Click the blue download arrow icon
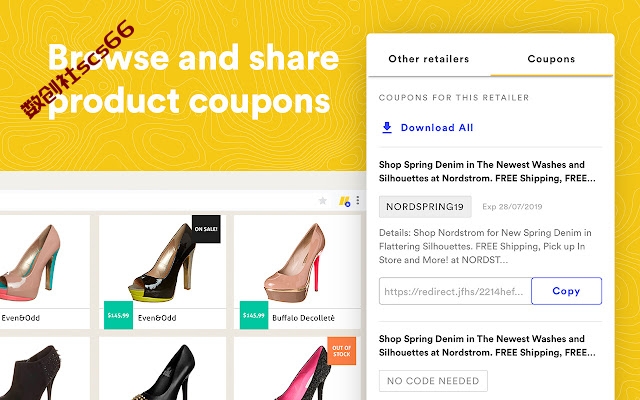Screen dimensions: 640x400 387,127
